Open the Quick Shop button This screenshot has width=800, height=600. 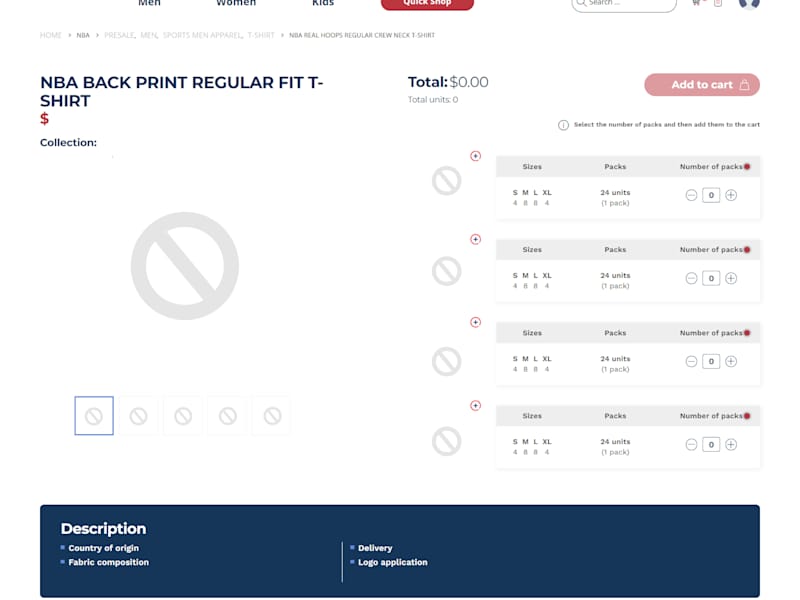(427, 3)
